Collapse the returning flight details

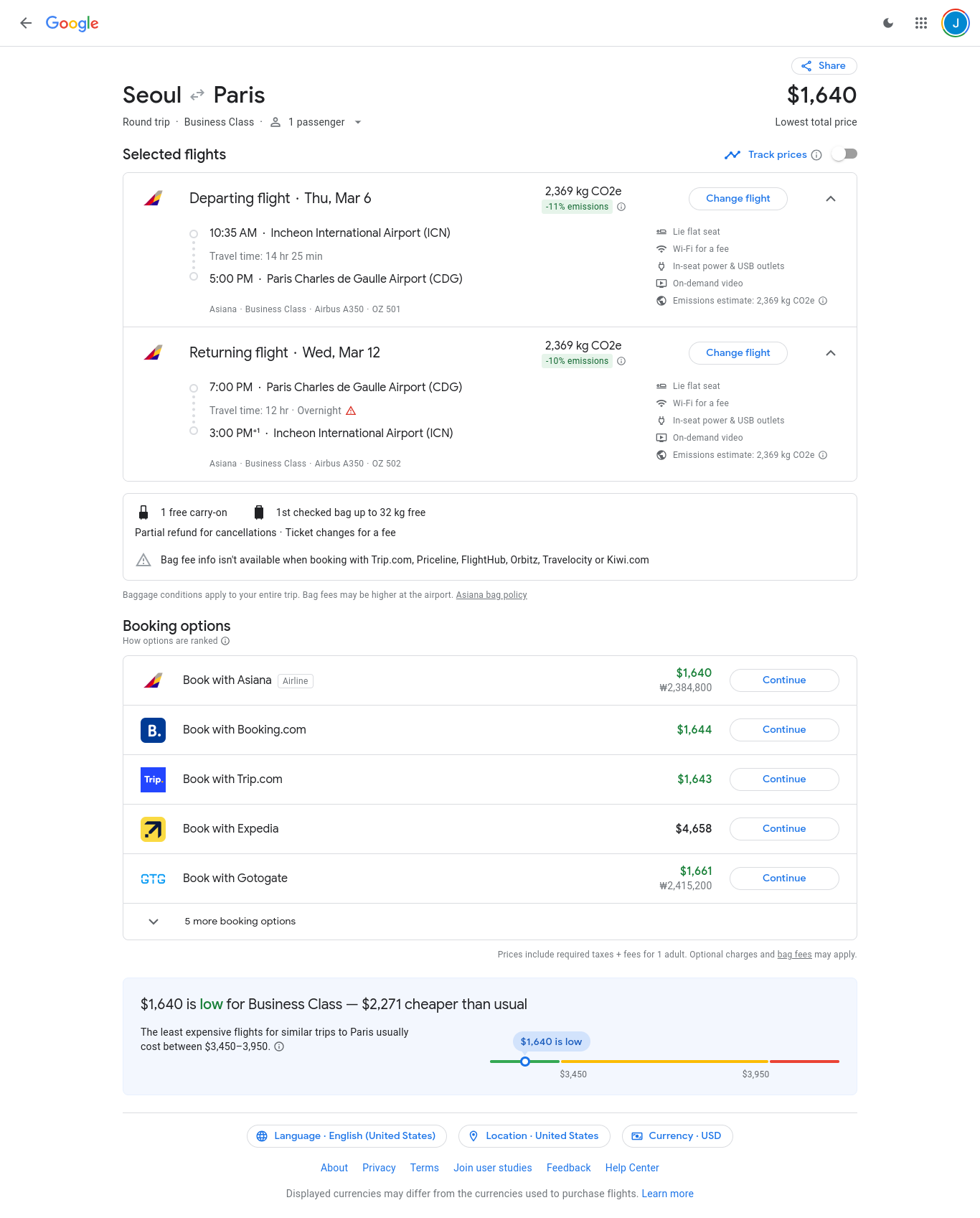(830, 353)
